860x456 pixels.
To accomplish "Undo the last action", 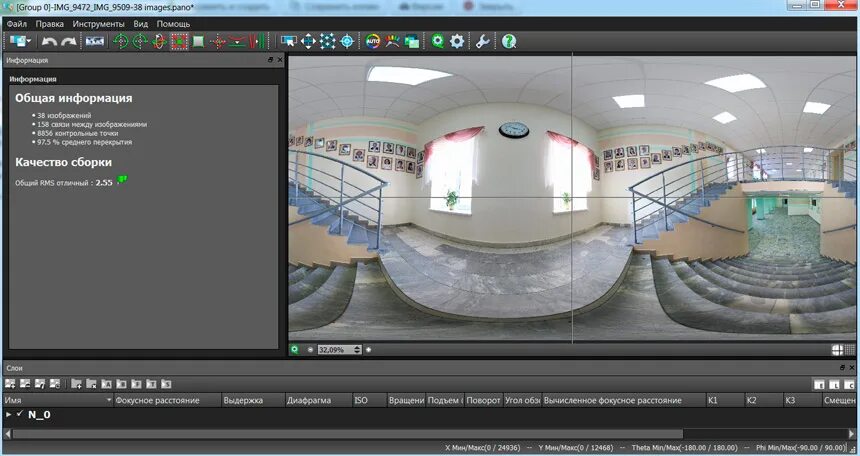I will [49, 42].
